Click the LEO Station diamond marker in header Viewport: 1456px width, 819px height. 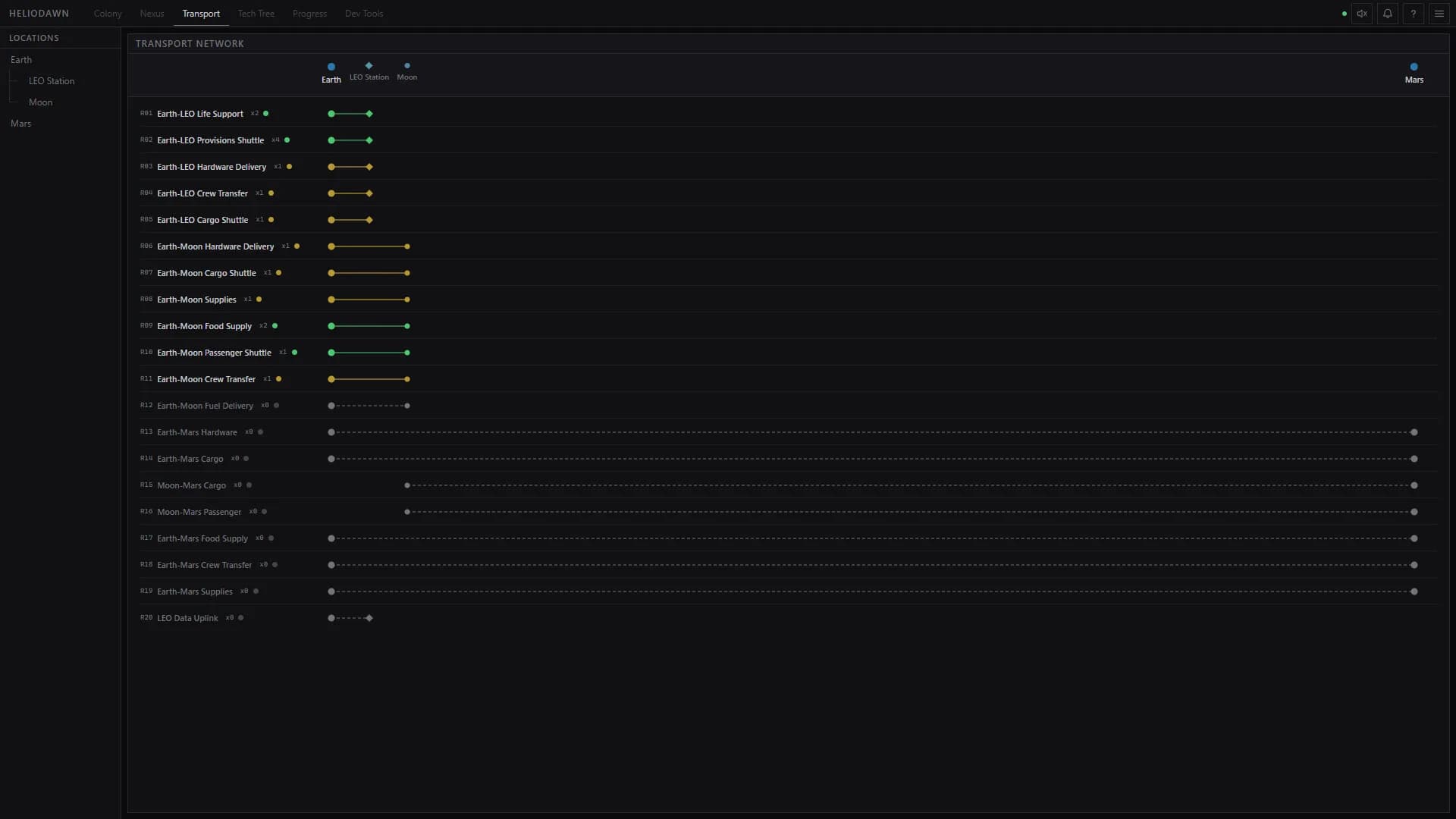[369, 66]
